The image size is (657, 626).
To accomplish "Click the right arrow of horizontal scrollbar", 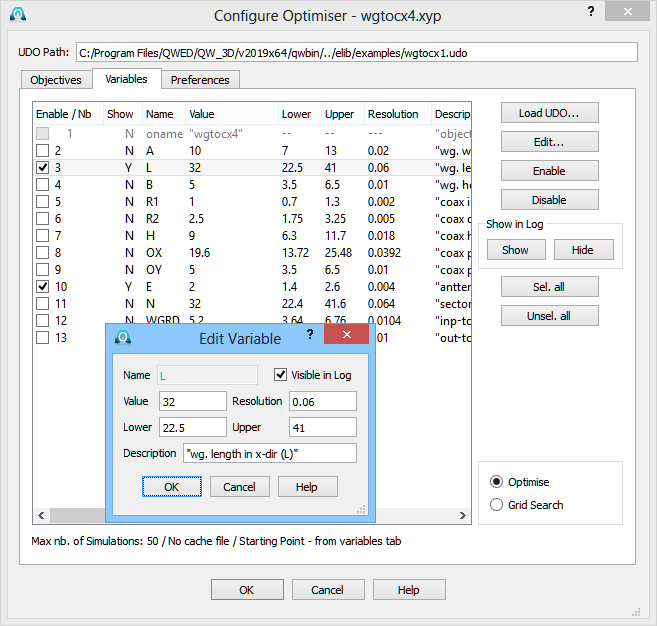I will click(x=463, y=515).
